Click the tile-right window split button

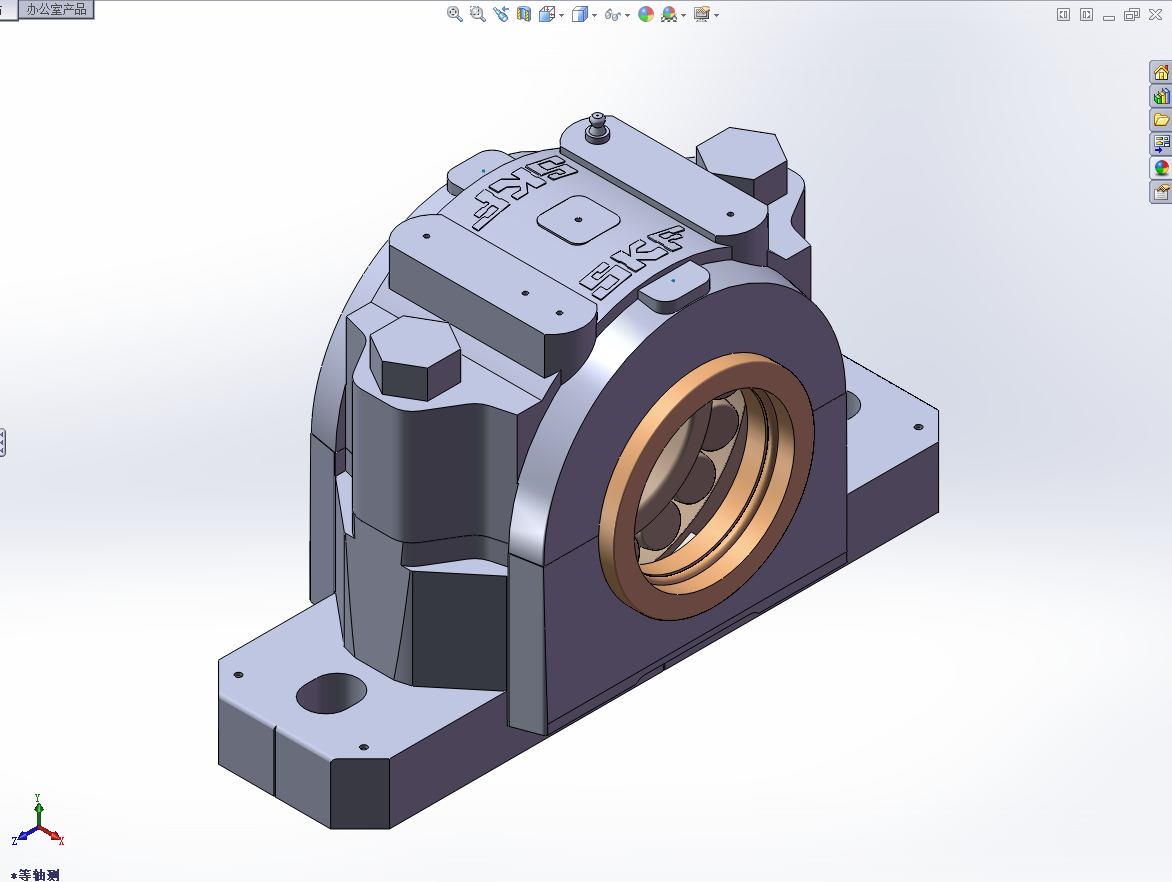[1087, 14]
